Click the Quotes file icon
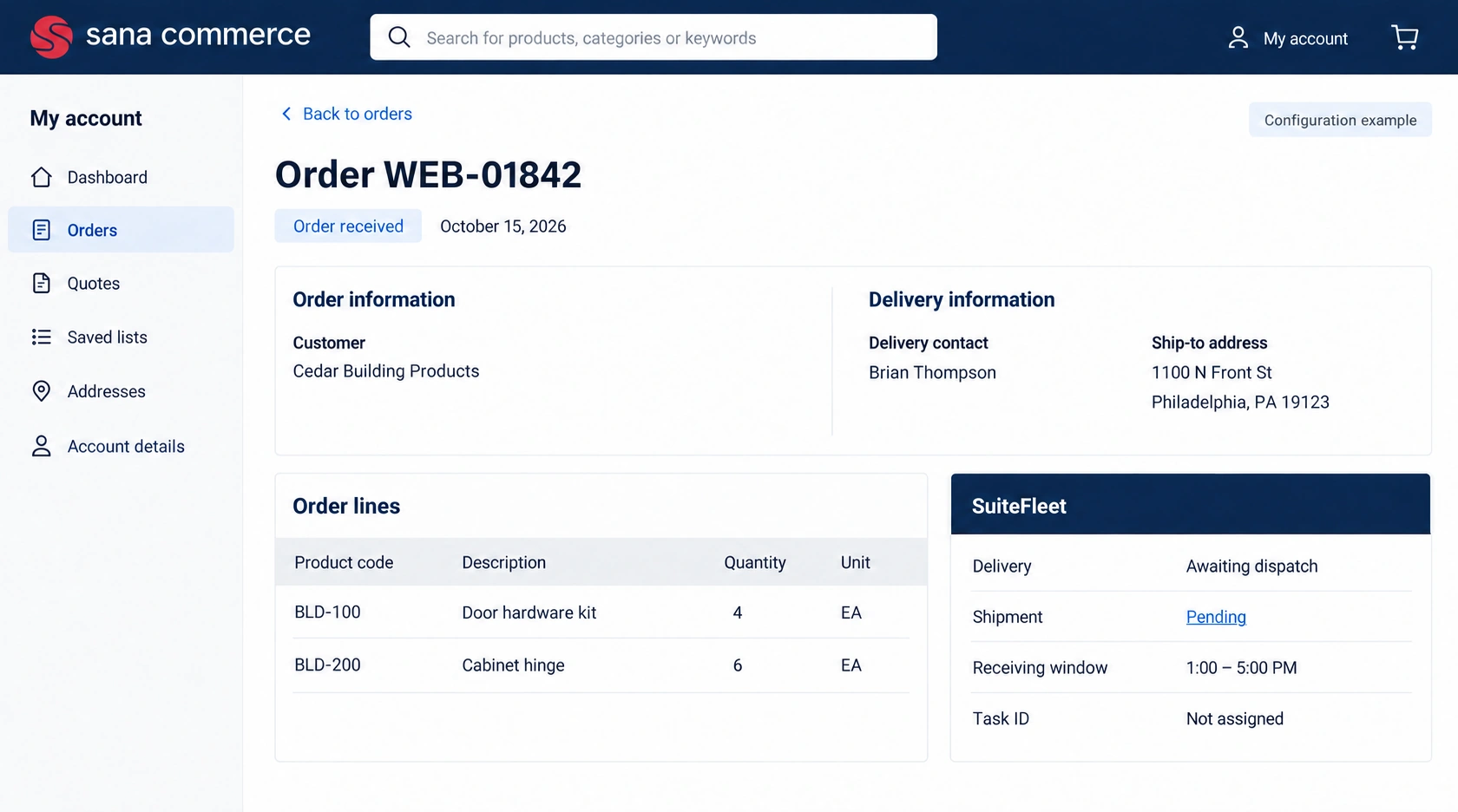This screenshot has width=1458, height=812. [42, 283]
